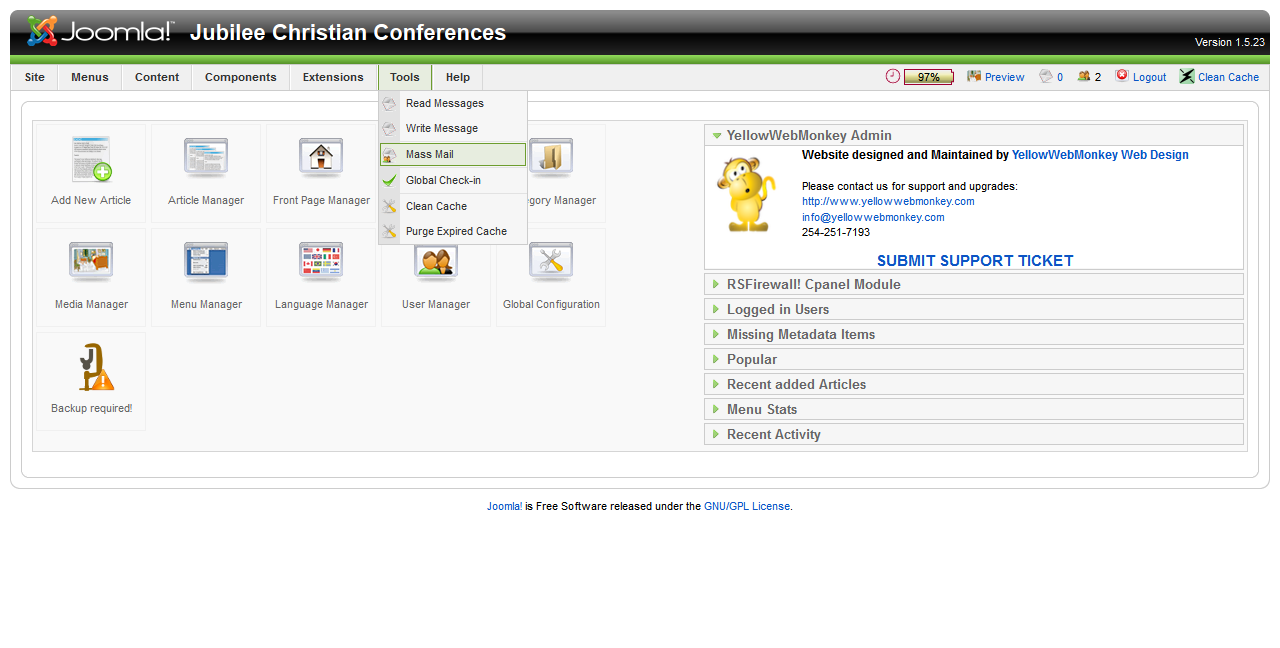
Task: Click the Jubilee Christian Conferences title
Action: 348,32
